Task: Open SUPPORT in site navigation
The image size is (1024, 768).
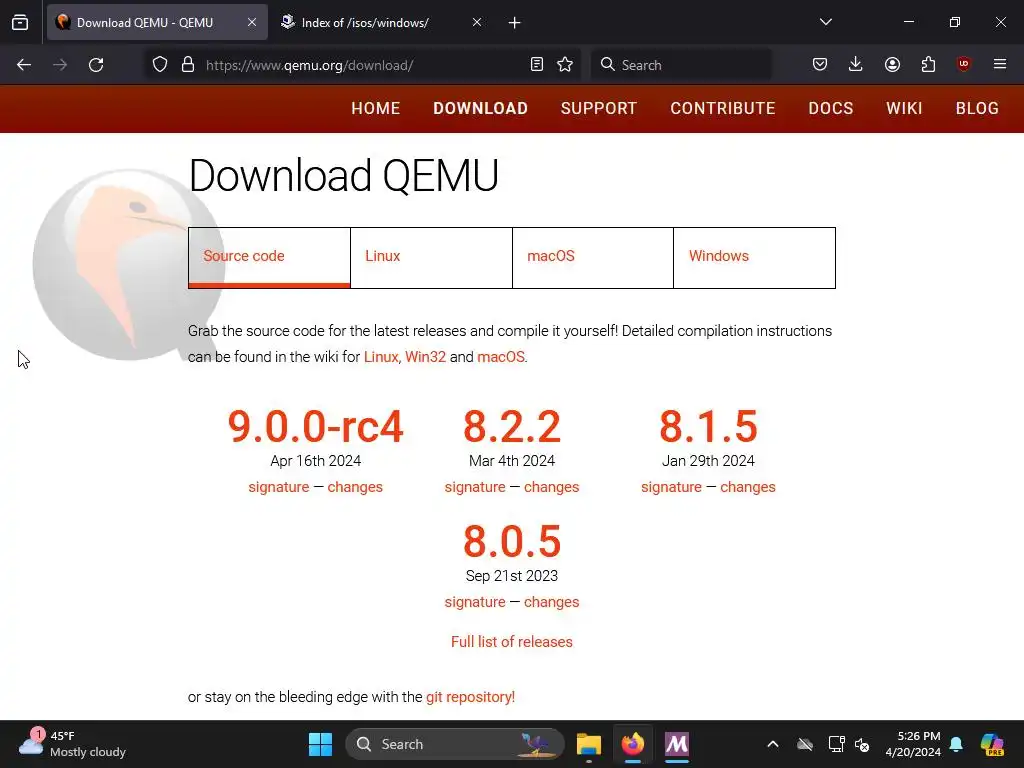Action: (x=599, y=108)
